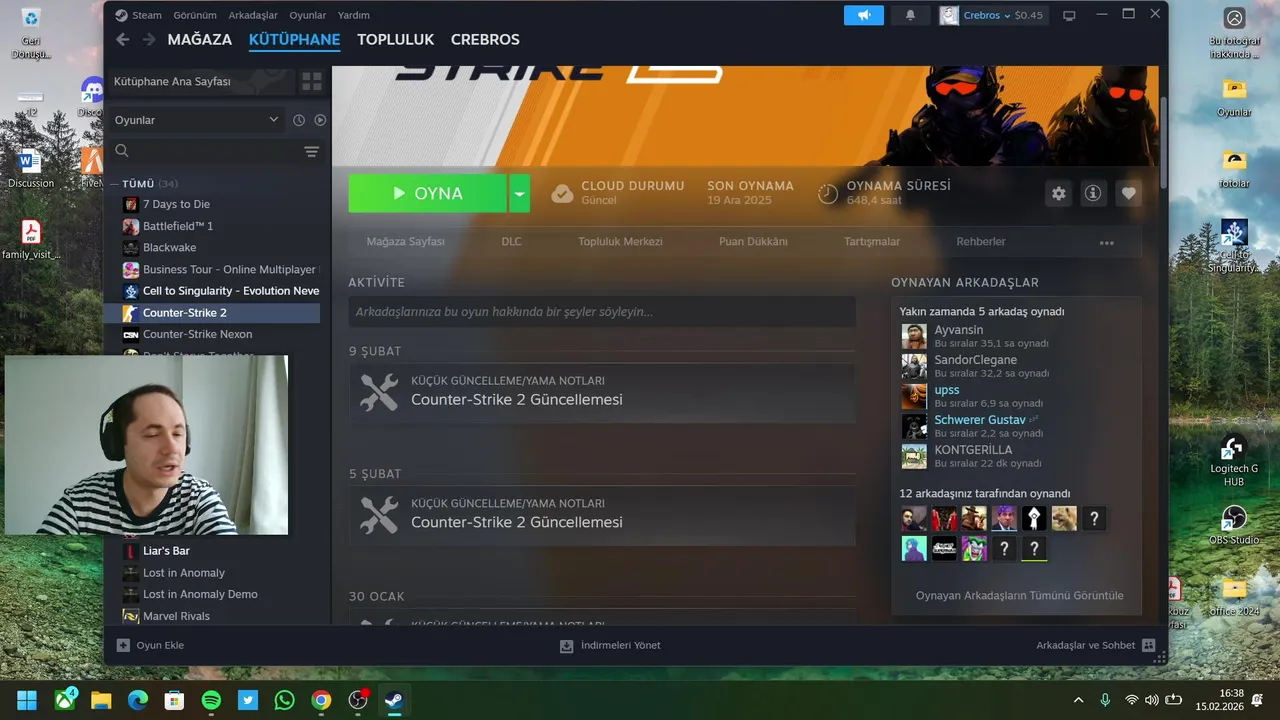Open the Oyunlar menu in menu bar
This screenshot has width=1280, height=720.
[x=308, y=15]
